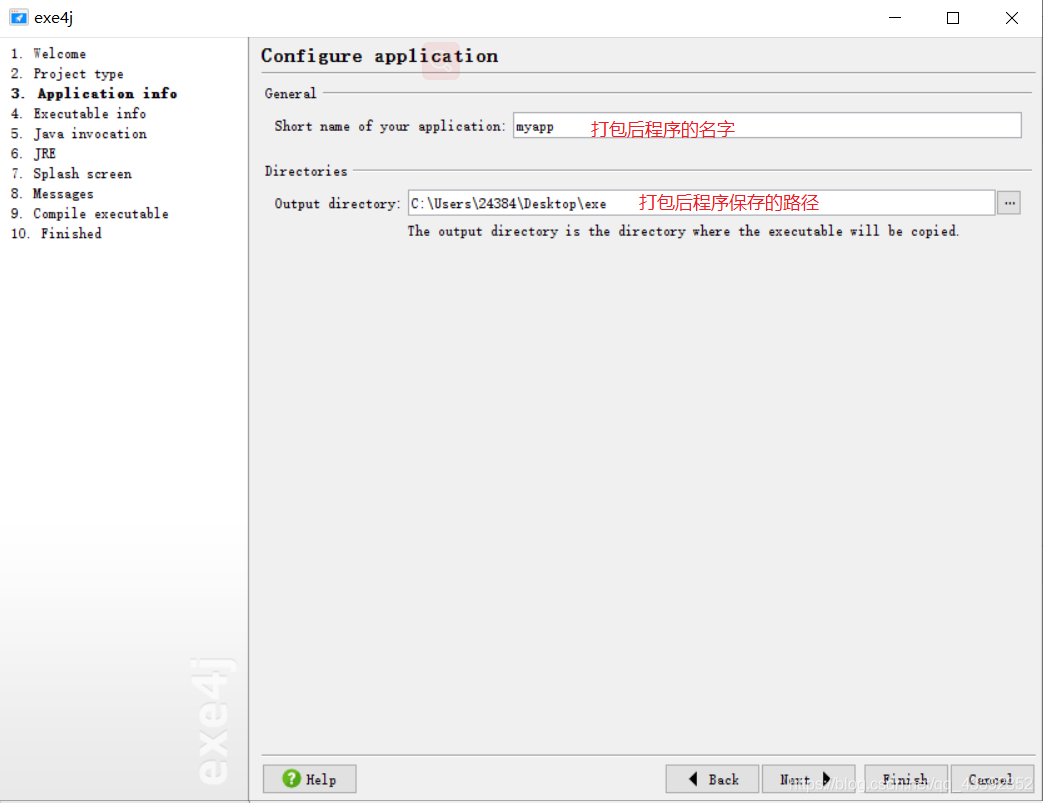This screenshot has height=803, width=1043.
Task: Click the 'Directories' section label
Action: 306,171
